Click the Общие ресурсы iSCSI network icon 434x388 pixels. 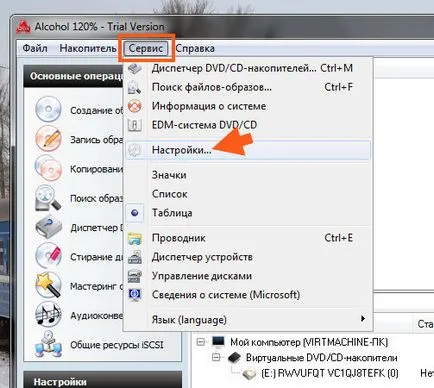[x=49, y=344]
